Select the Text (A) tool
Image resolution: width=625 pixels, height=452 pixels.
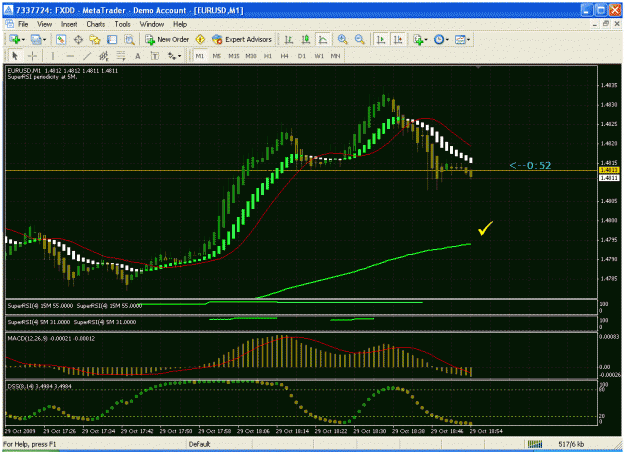tap(138, 56)
